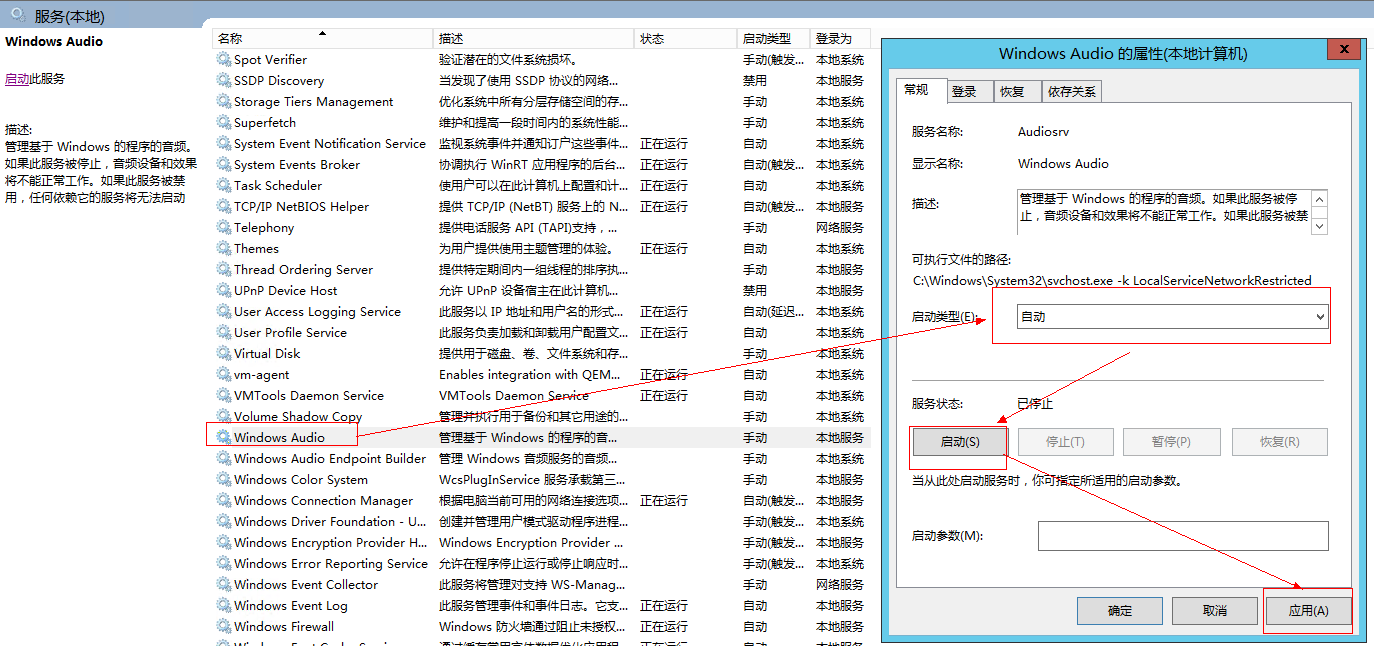Select the Windows Audio service name

click(x=279, y=438)
